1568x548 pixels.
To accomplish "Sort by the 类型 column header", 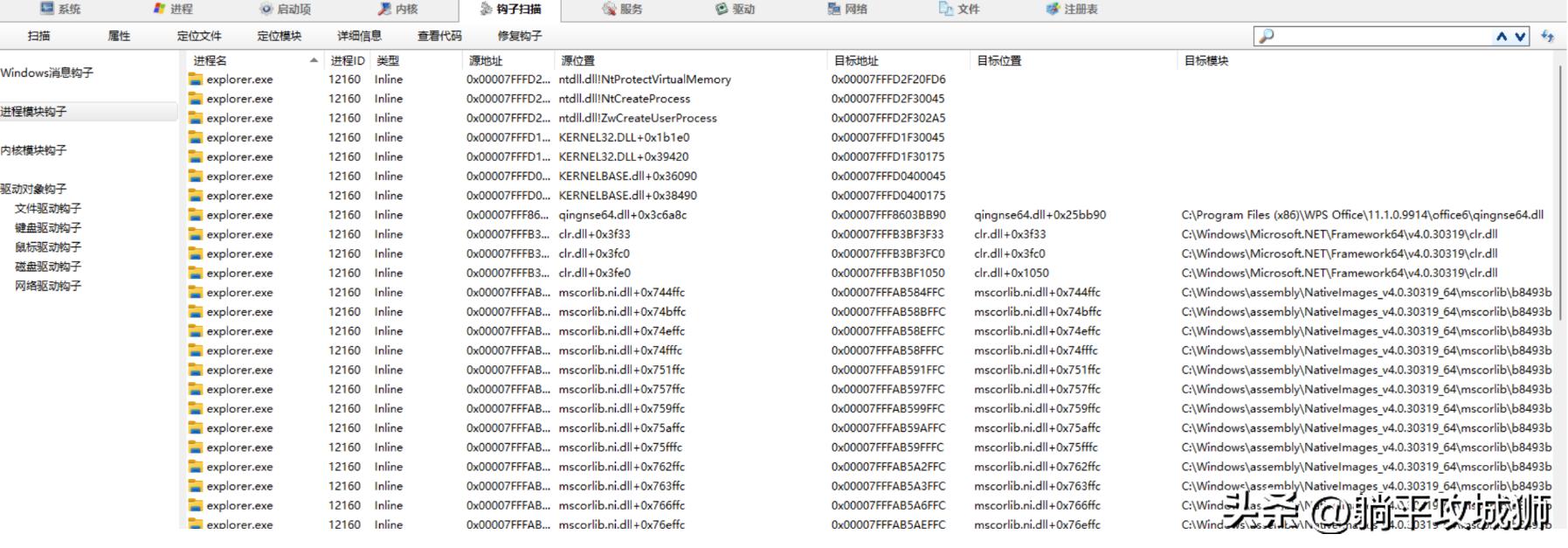I will 417,60.
